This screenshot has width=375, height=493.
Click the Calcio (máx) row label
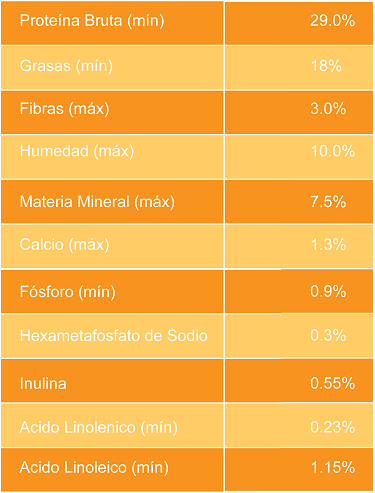(x=64, y=245)
